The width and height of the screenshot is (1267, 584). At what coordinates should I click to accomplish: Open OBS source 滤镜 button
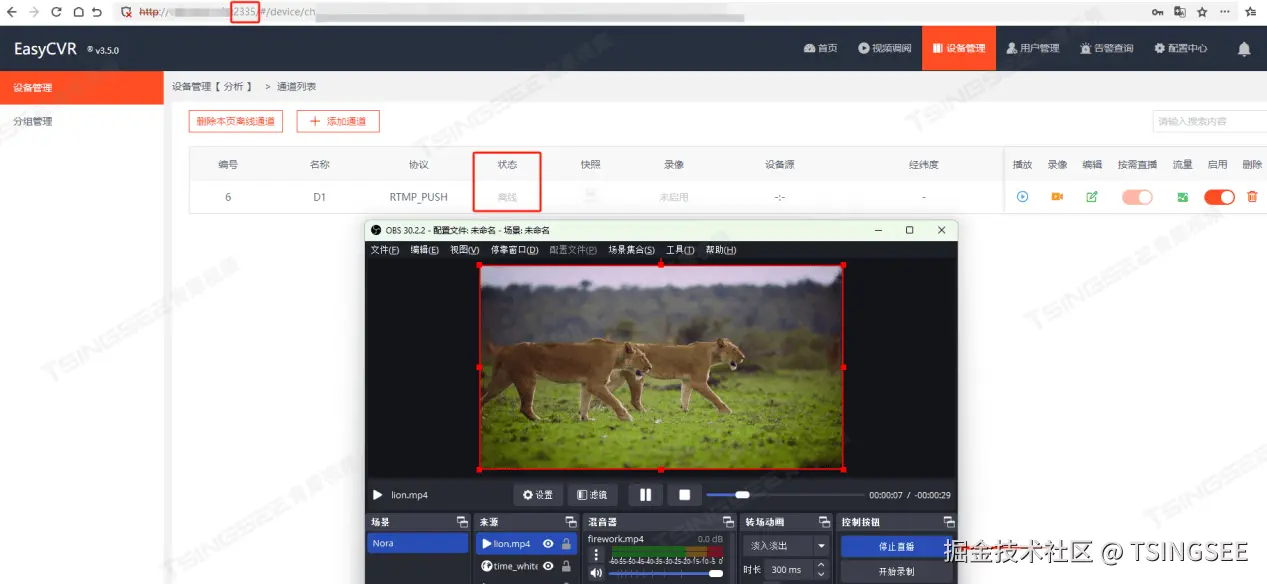[592, 494]
